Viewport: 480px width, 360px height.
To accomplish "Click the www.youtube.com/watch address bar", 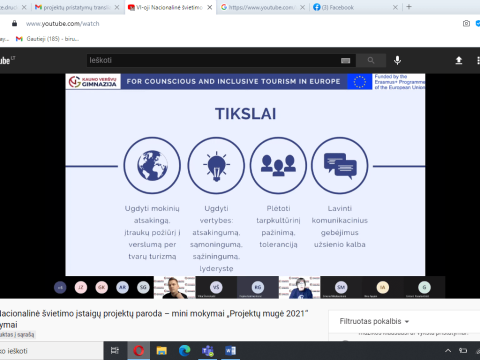I will (63, 24).
